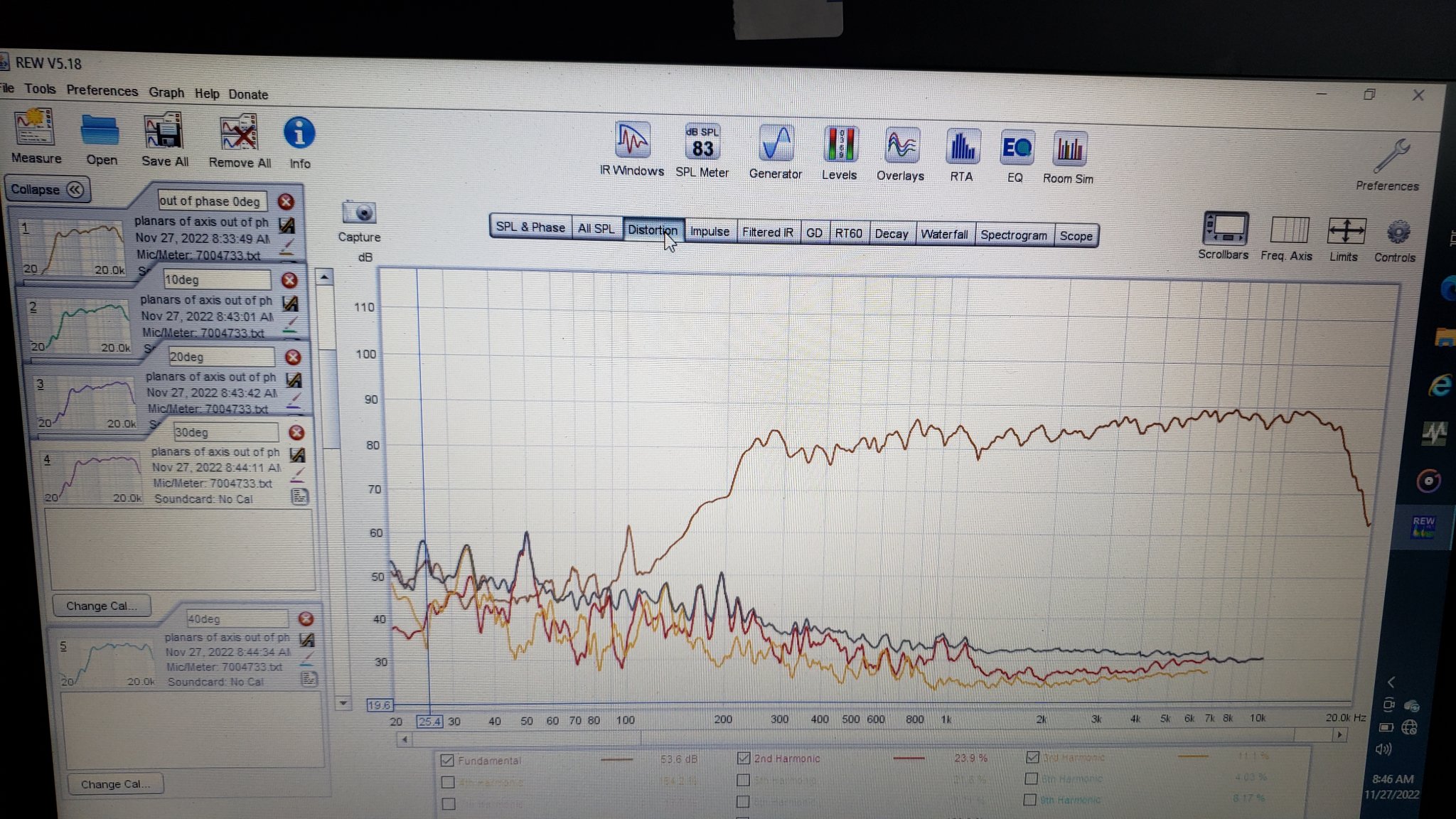The width and height of the screenshot is (1456, 819).
Task: Open the Overlays window
Action: (901, 154)
